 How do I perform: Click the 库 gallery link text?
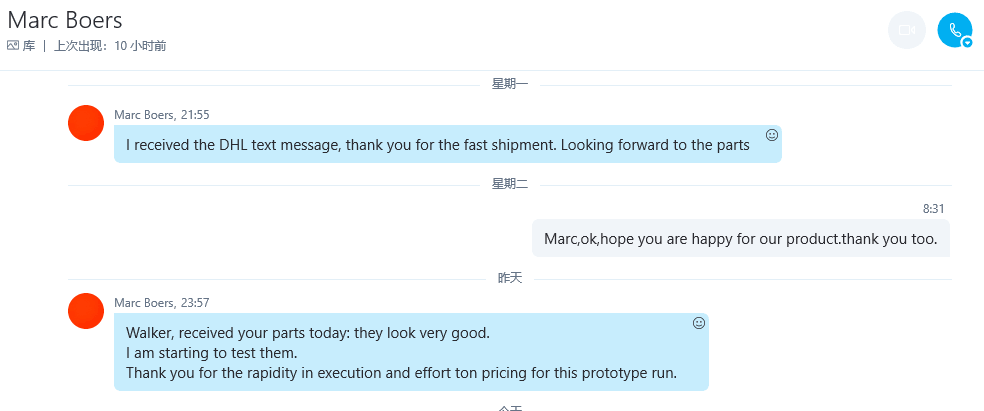point(29,46)
